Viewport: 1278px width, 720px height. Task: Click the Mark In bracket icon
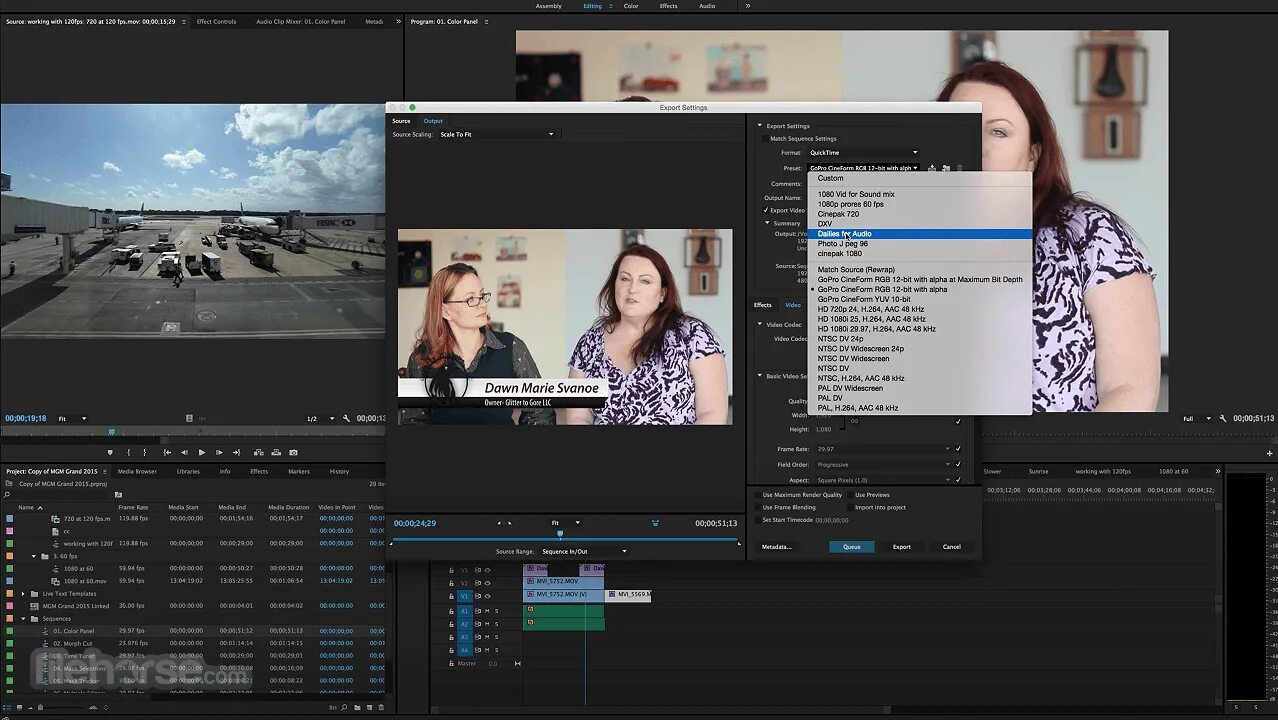[128, 452]
